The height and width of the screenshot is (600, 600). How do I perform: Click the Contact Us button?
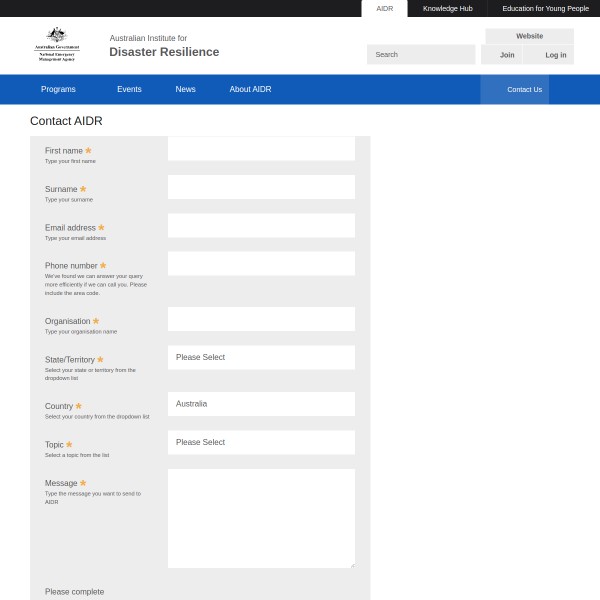coord(523,89)
